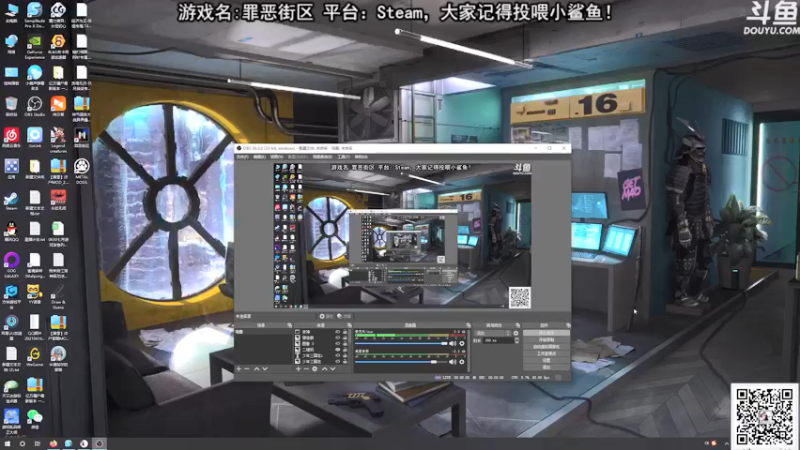Click the filters button above the sources panel
This screenshot has width=800, height=450.
[344, 316]
